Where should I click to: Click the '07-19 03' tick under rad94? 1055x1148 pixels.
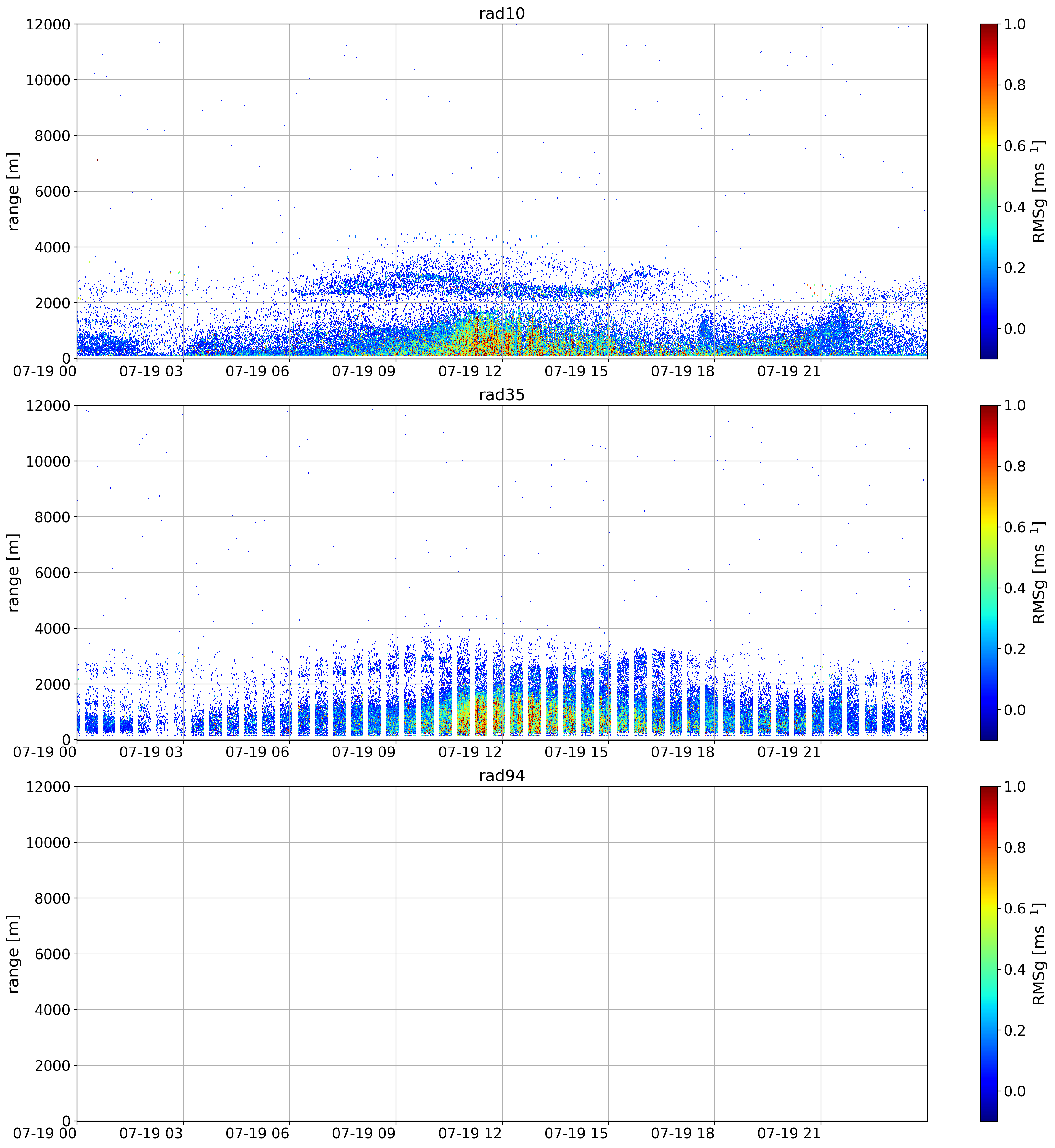coord(151,1133)
